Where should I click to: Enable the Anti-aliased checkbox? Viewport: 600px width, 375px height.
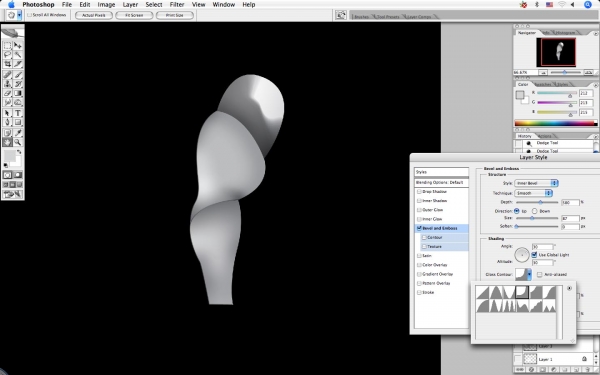point(540,274)
